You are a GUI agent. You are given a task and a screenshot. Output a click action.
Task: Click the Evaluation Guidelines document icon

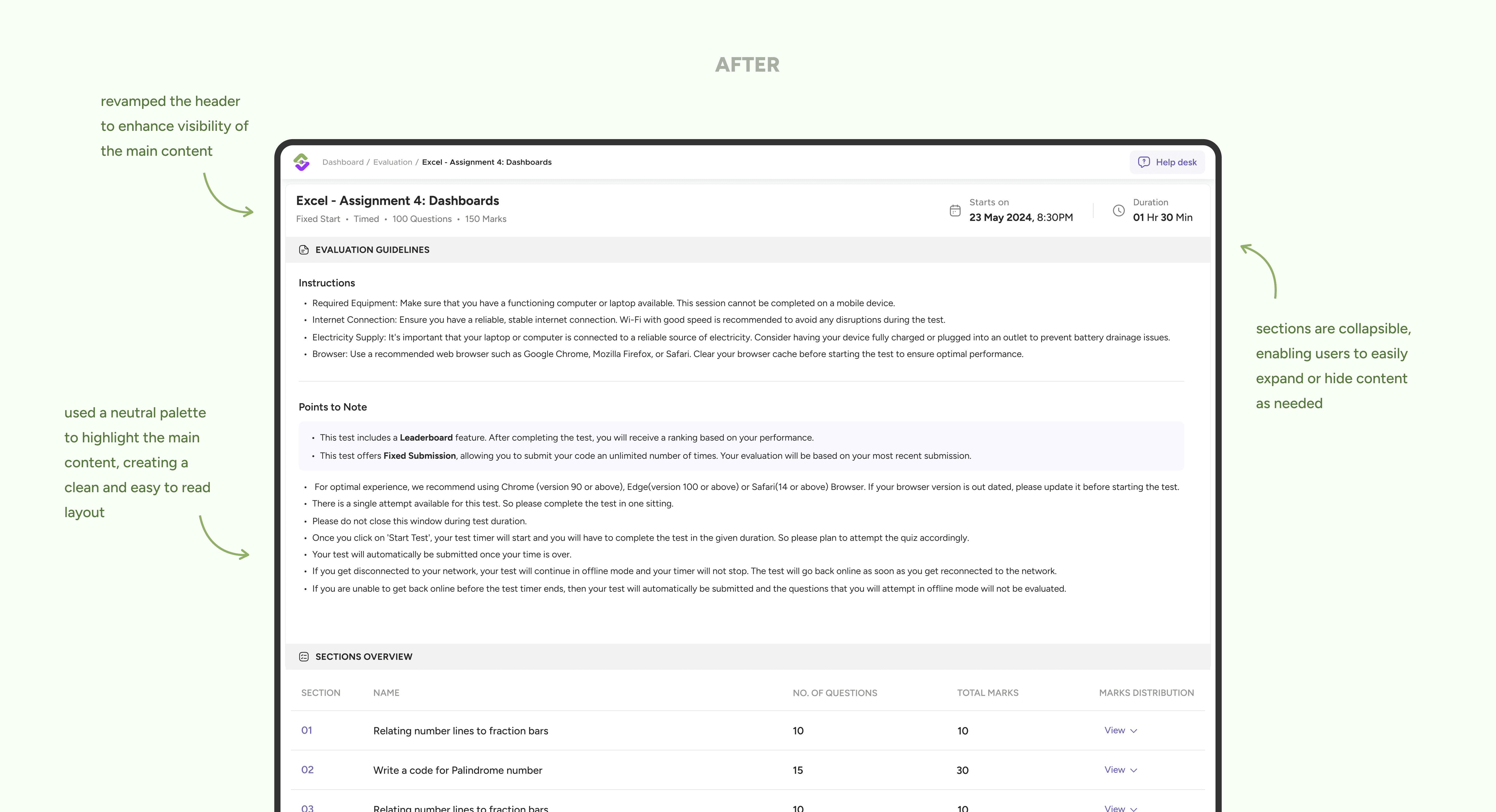[x=304, y=249]
